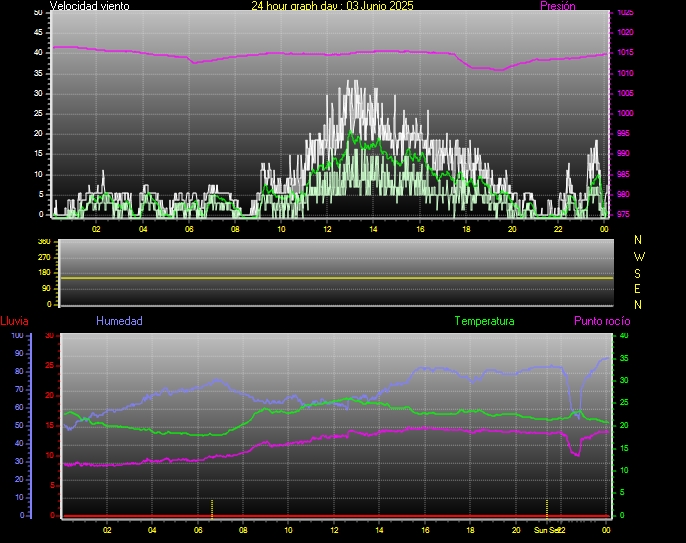Click the green "Temperatura" legend label
Viewport: 686px width, 543px height.
pyautogui.click(x=484, y=321)
